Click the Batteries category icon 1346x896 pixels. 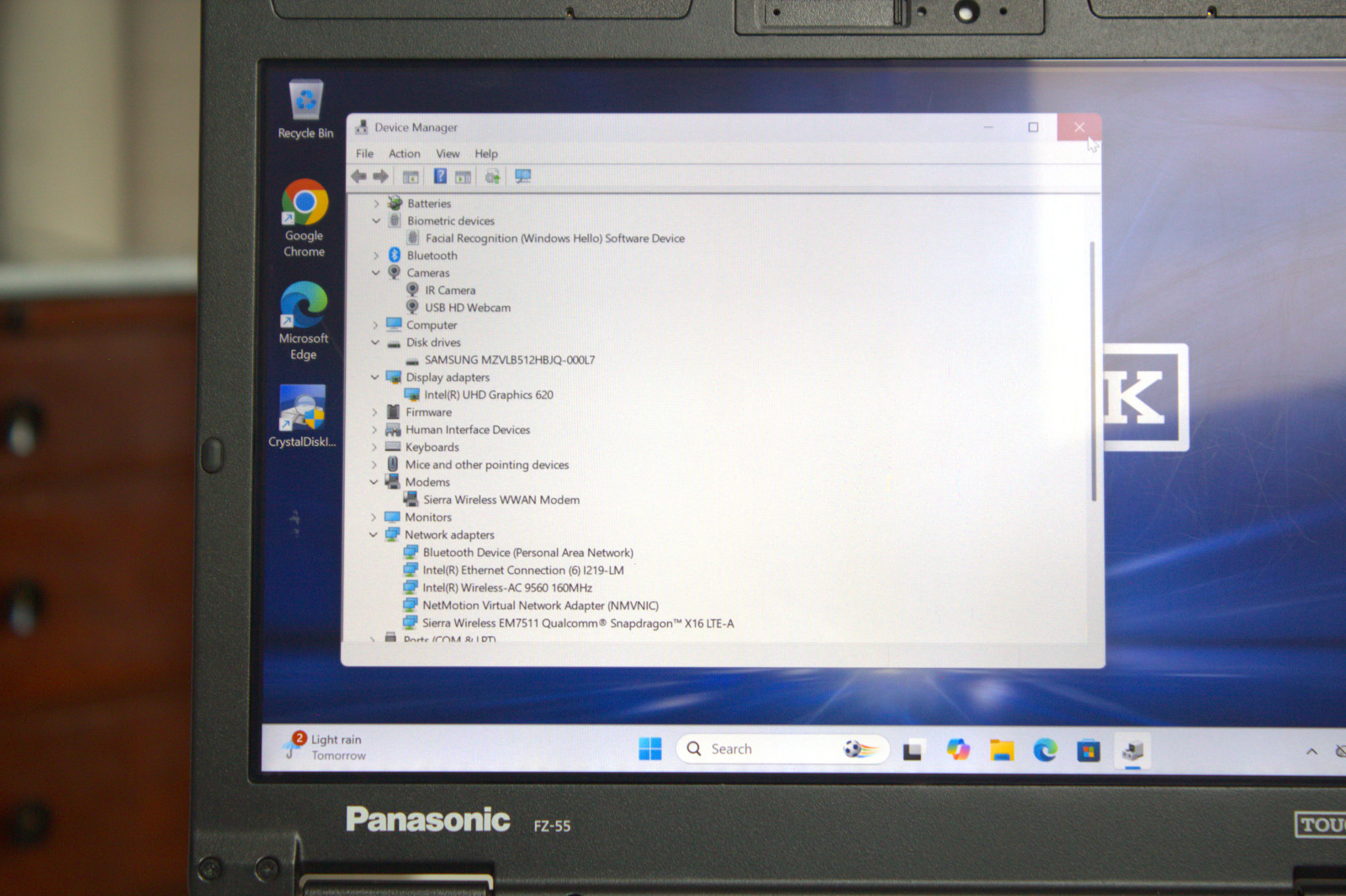(x=395, y=203)
